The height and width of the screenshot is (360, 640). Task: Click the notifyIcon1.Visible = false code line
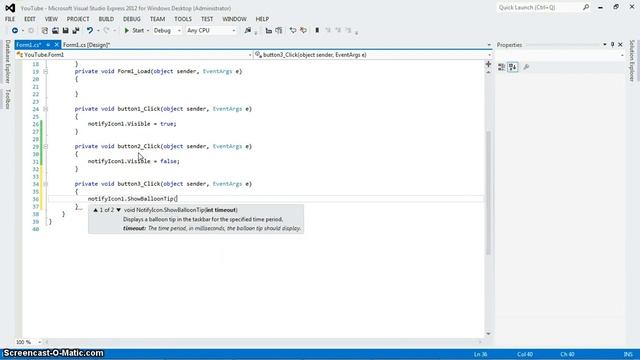(x=134, y=161)
